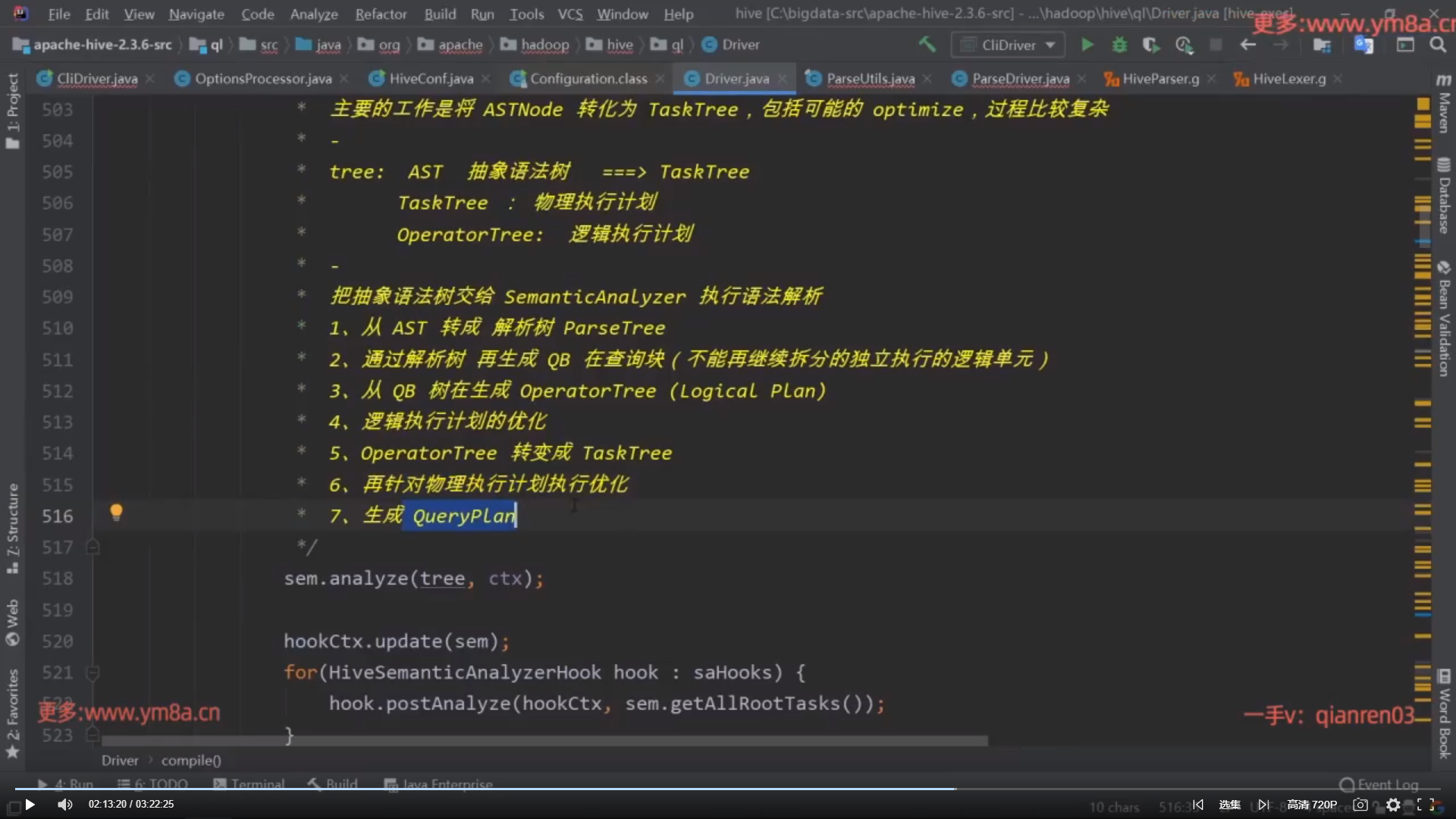
Task: Navigate back with left arrow icon
Action: pos(1247,45)
